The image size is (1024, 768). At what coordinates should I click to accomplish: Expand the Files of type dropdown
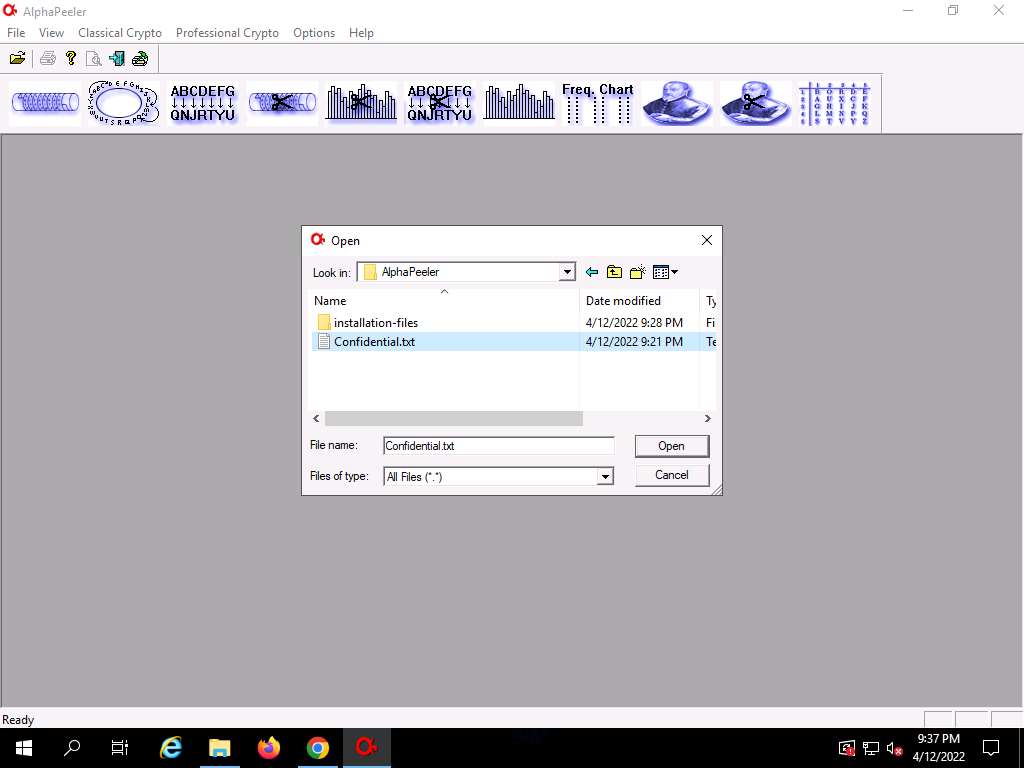click(604, 477)
